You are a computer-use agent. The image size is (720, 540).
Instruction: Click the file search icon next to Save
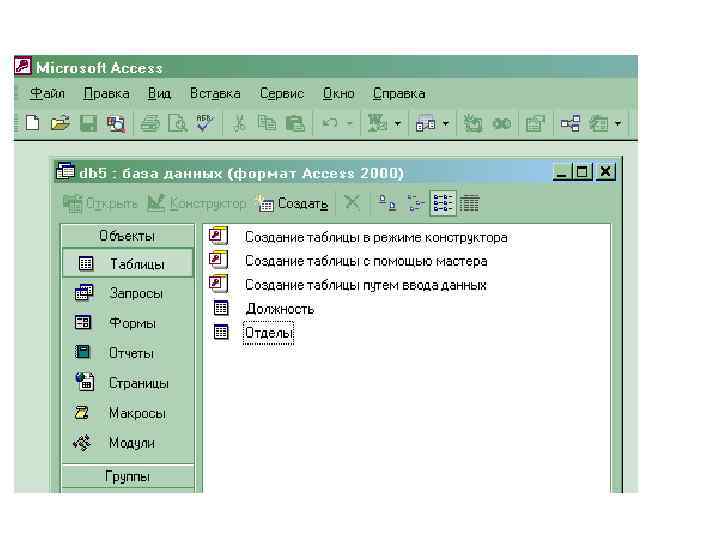coord(116,123)
